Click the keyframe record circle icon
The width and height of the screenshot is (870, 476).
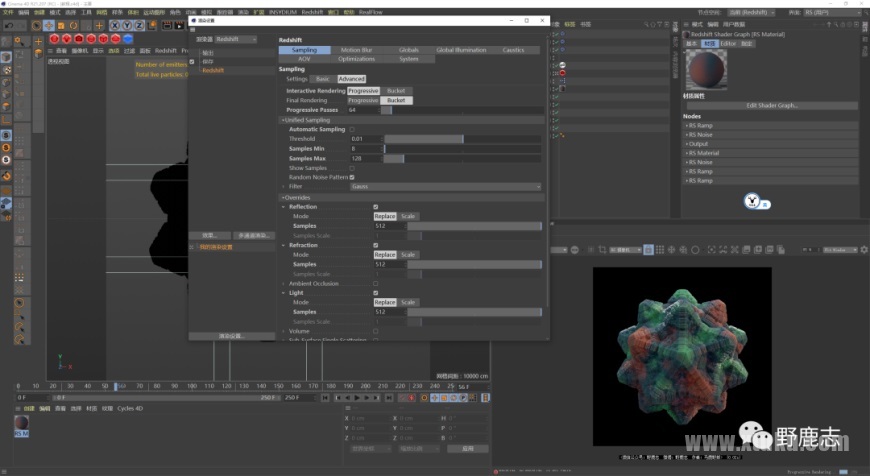pyautogui.click(x=424, y=398)
